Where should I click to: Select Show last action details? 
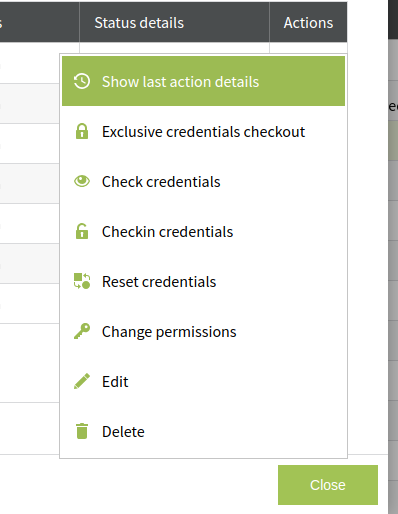(x=203, y=81)
